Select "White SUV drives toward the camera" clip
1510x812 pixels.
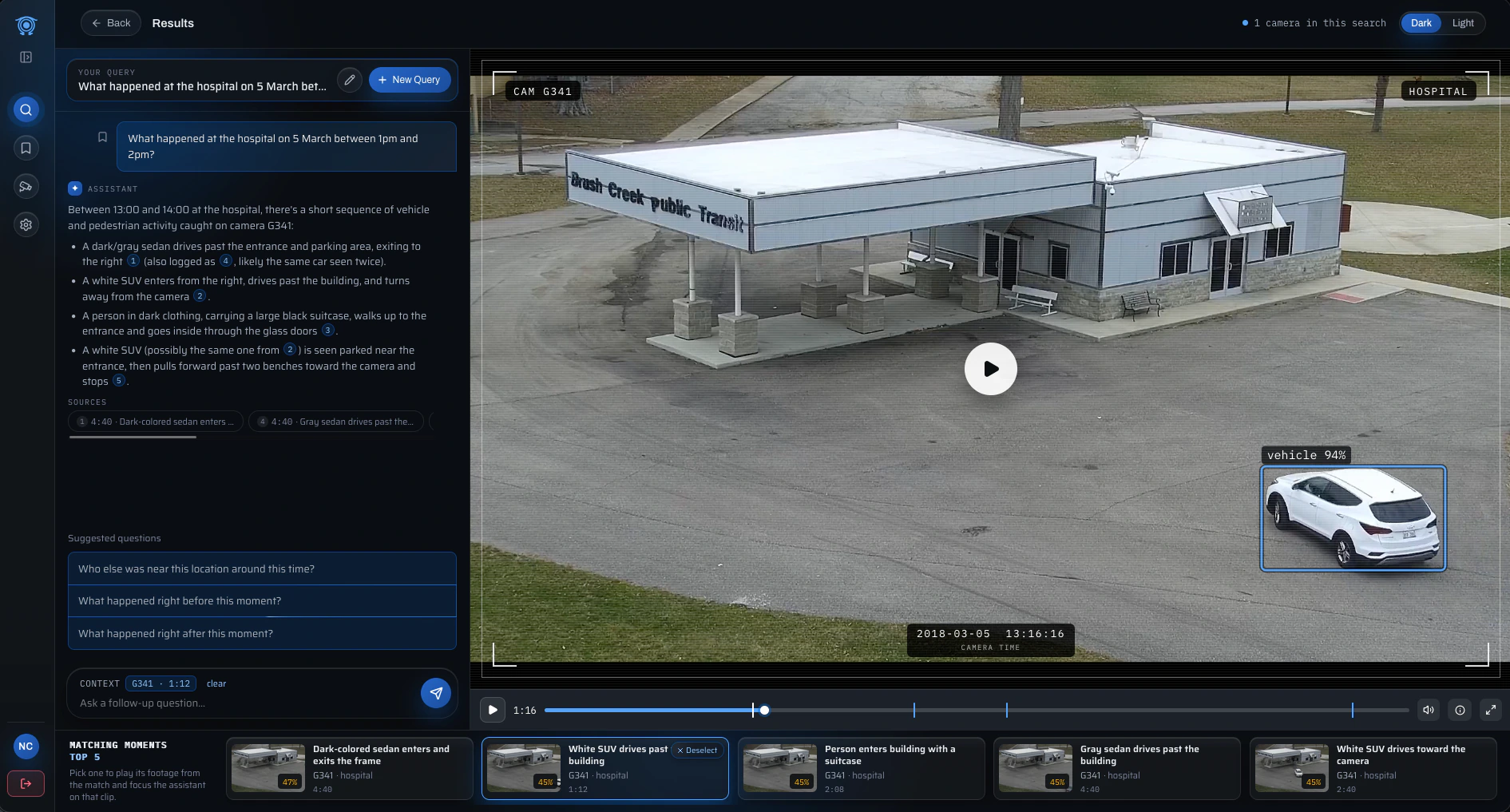pos(1373,768)
